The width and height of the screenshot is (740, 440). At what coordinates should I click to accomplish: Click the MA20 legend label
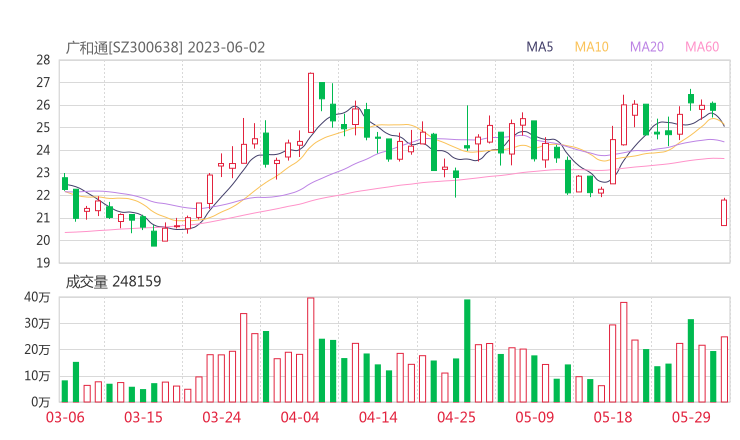point(647,47)
